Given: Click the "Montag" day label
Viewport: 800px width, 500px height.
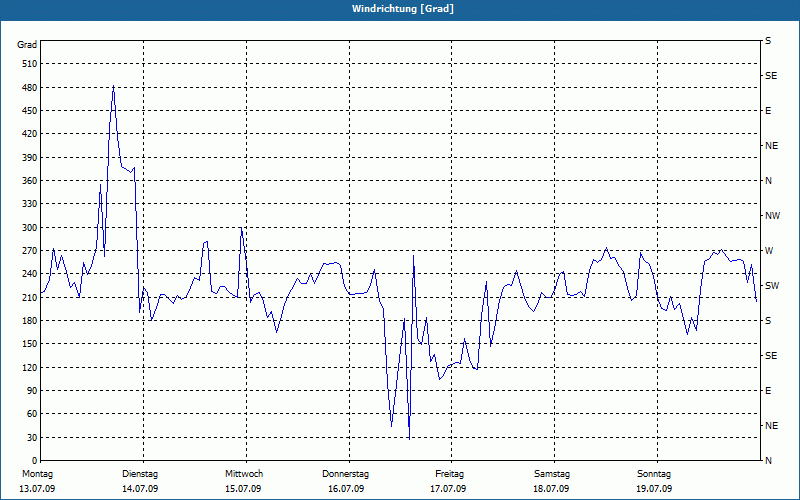Looking at the screenshot, I should tap(37, 474).
